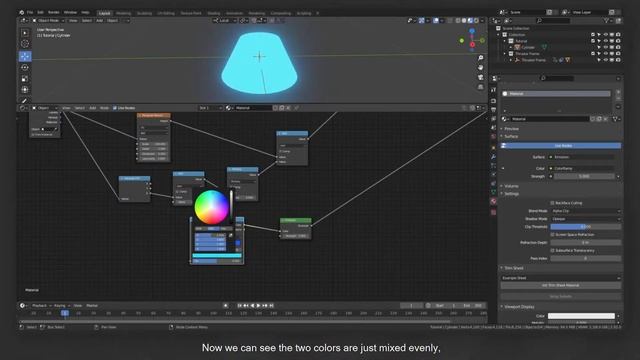Screen dimensions: 640x360
Task: Pick a hue on the color wheel
Action: (x=211, y=207)
